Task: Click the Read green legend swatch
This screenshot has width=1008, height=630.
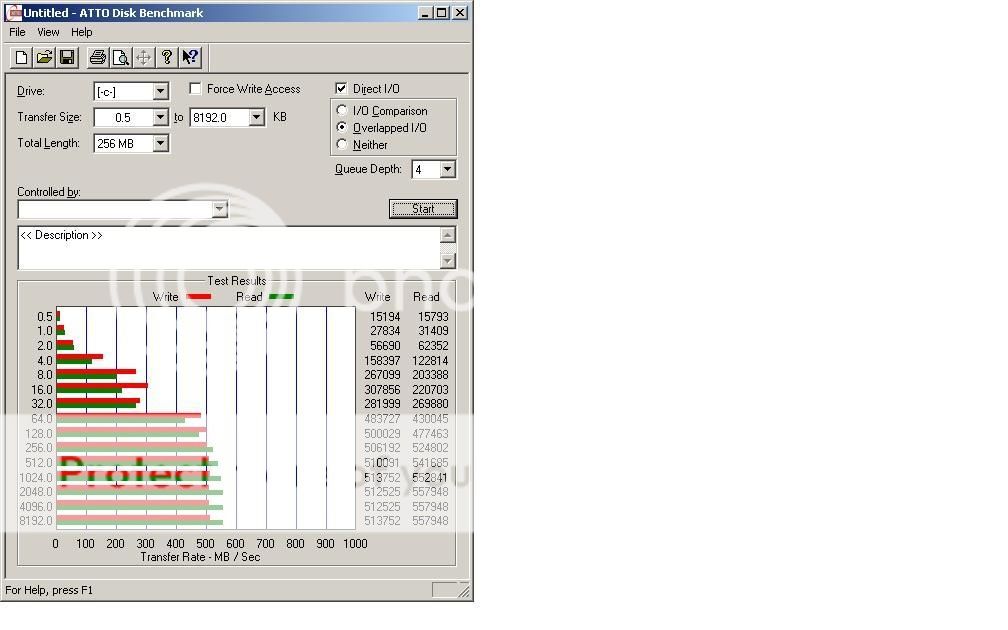Action: (x=281, y=297)
